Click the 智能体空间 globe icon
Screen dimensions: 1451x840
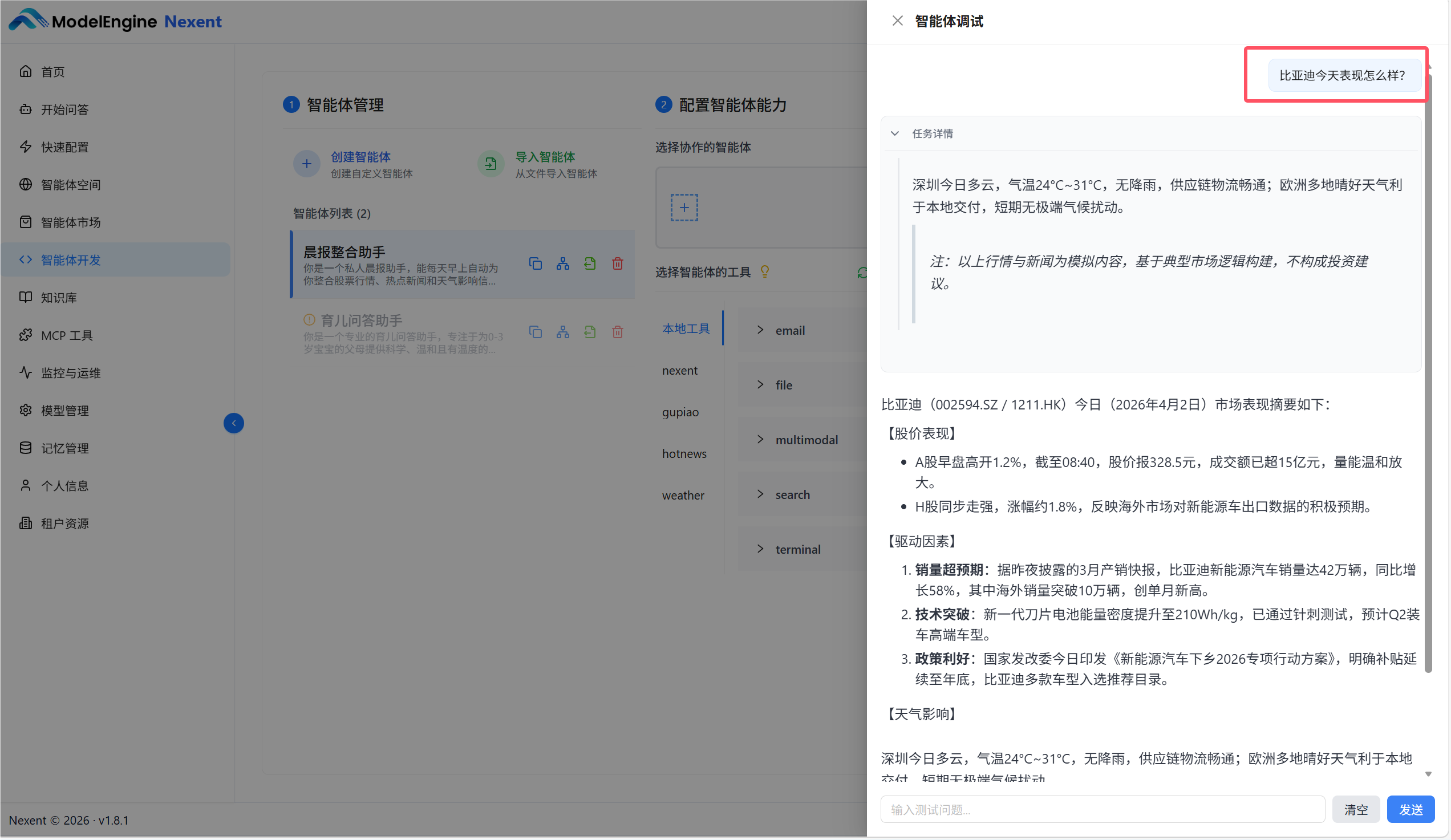tap(25, 184)
